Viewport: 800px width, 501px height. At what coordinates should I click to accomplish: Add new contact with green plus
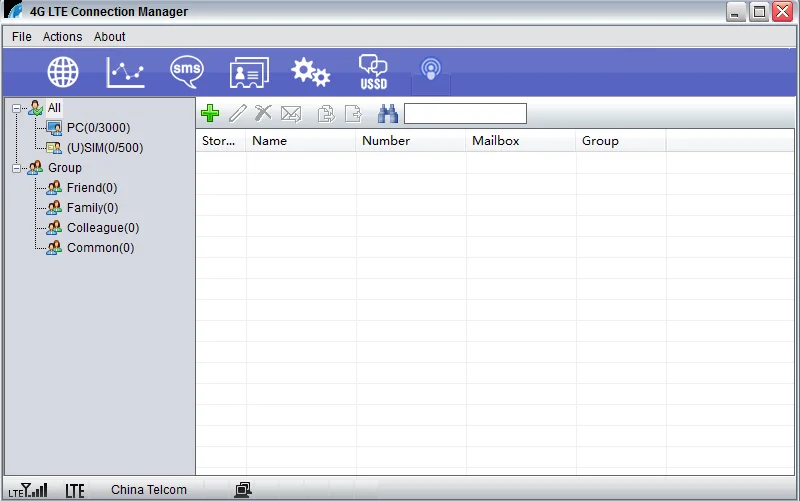click(x=210, y=114)
